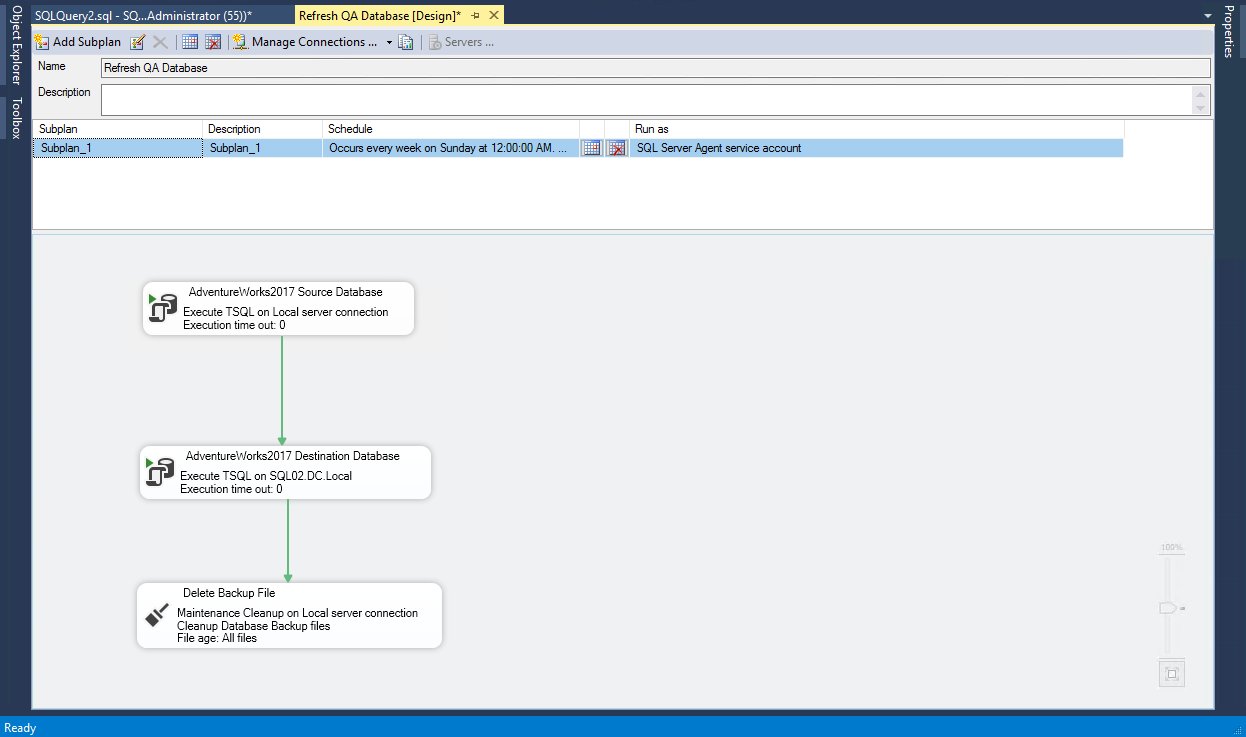Open Subplan Schedule calendar icon in toolbar
The image size is (1246, 737).
[x=190, y=42]
